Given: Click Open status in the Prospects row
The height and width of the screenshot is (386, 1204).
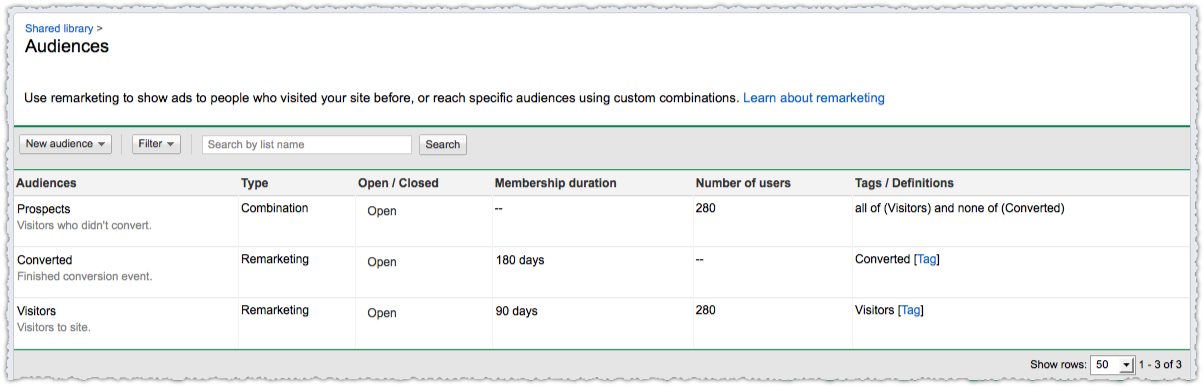Looking at the screenshot, I should coord(382,211).
